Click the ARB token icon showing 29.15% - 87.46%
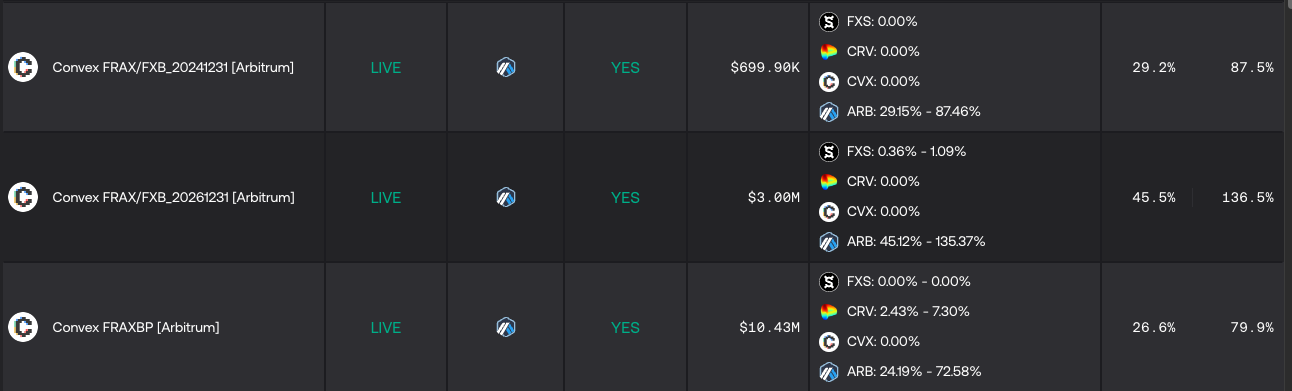This screenshot has width=1292, height=391. (x=828, y=112)
